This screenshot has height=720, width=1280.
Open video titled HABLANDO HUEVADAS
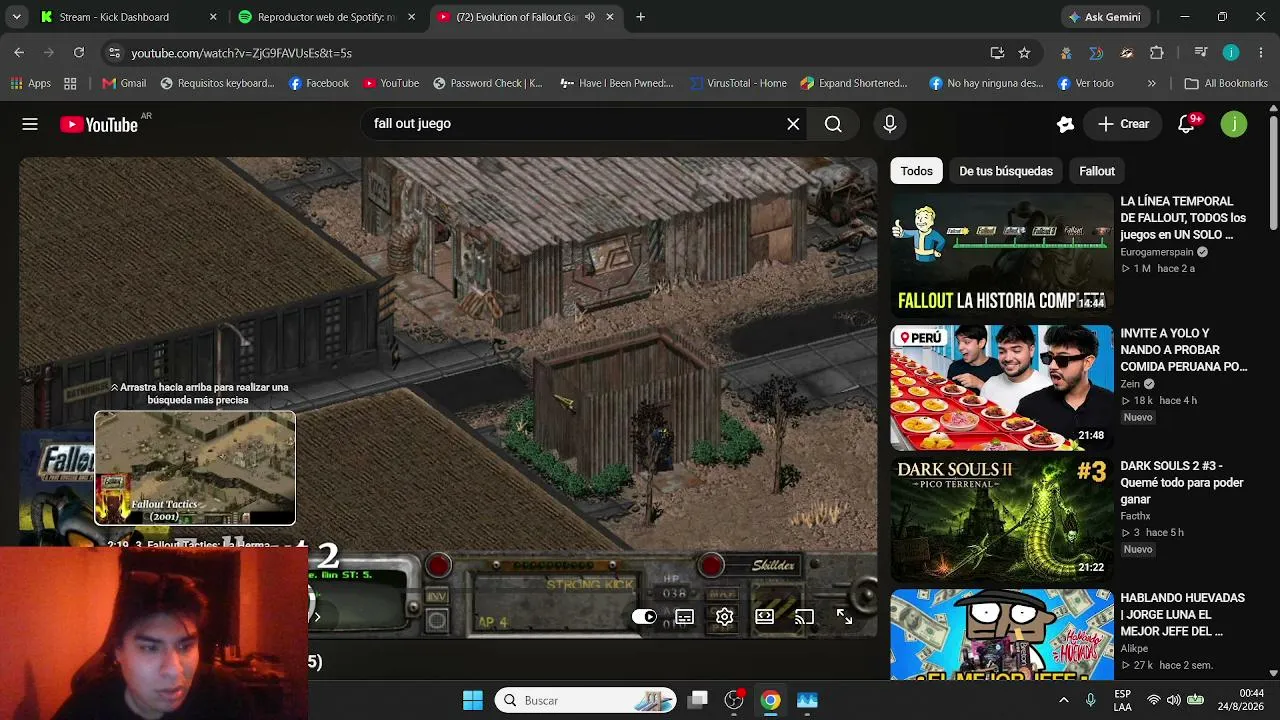(x=1182, y=614)
